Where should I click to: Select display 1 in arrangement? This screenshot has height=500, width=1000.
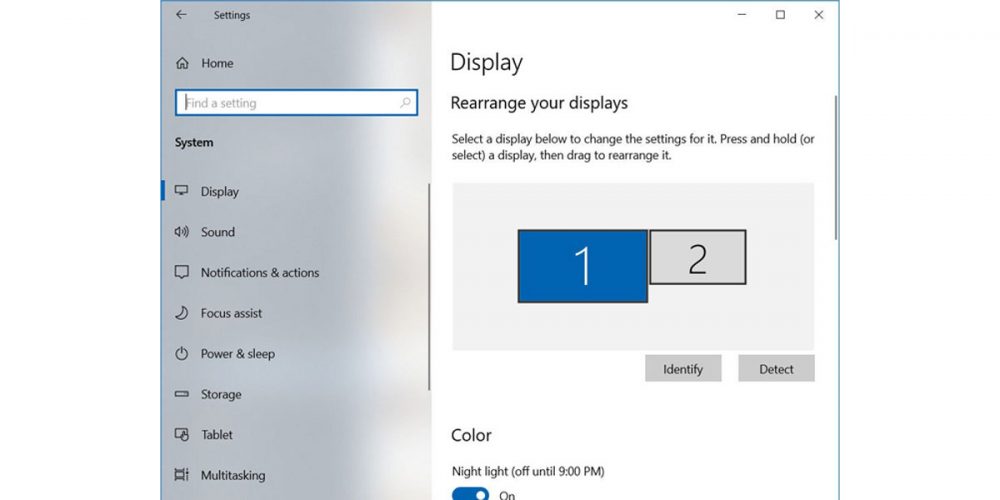pos(582,265)
